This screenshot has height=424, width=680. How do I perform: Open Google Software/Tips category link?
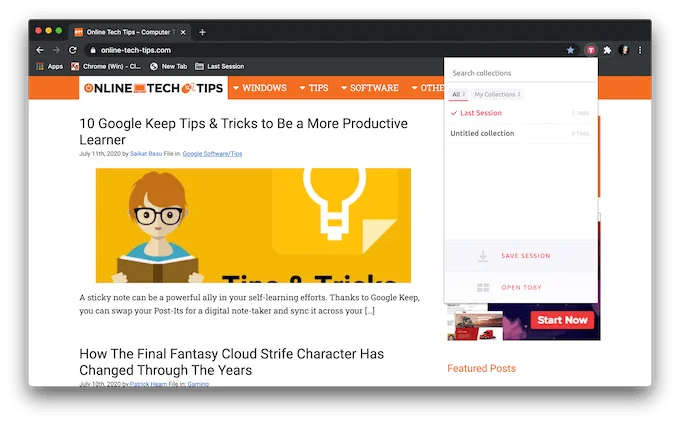click(212, 153)
